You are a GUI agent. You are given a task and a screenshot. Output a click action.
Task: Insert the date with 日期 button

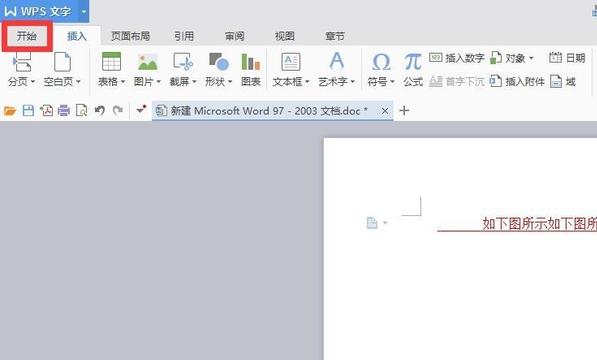pos(567,58)
